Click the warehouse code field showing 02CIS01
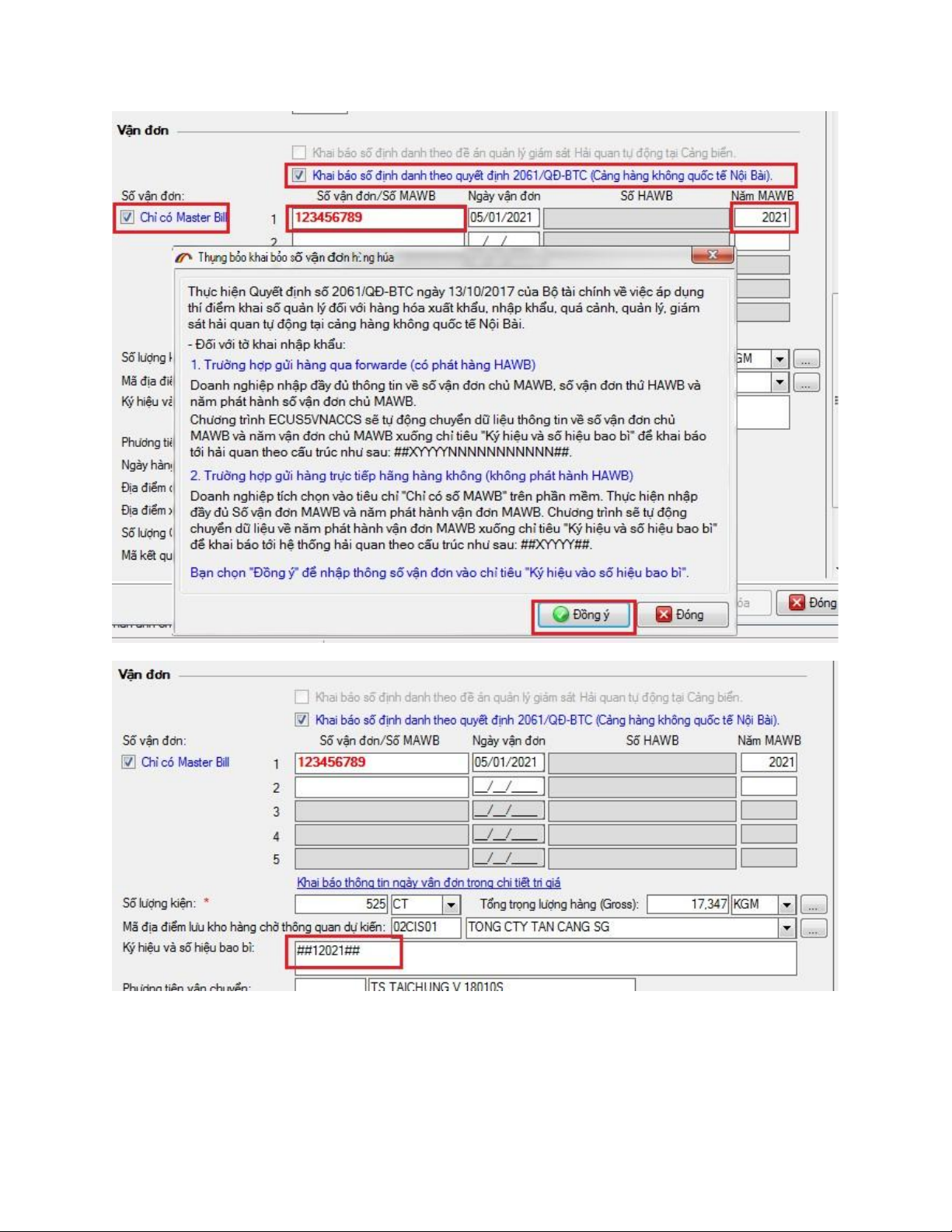Image resolution: width=952 pixels, height=1232 pixels. tap(426, 927)
